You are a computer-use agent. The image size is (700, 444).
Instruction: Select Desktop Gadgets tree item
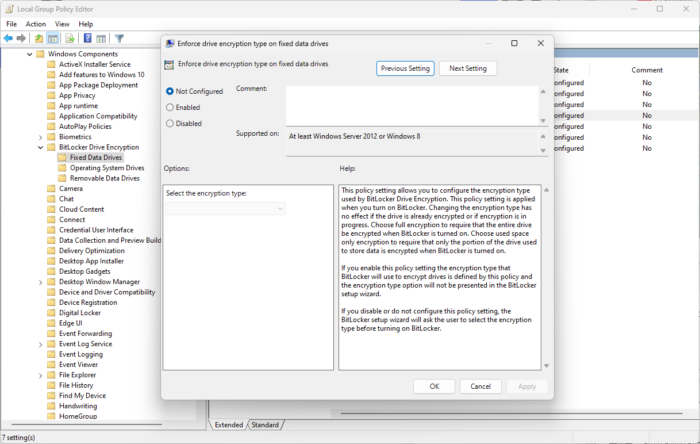point(84,271)
